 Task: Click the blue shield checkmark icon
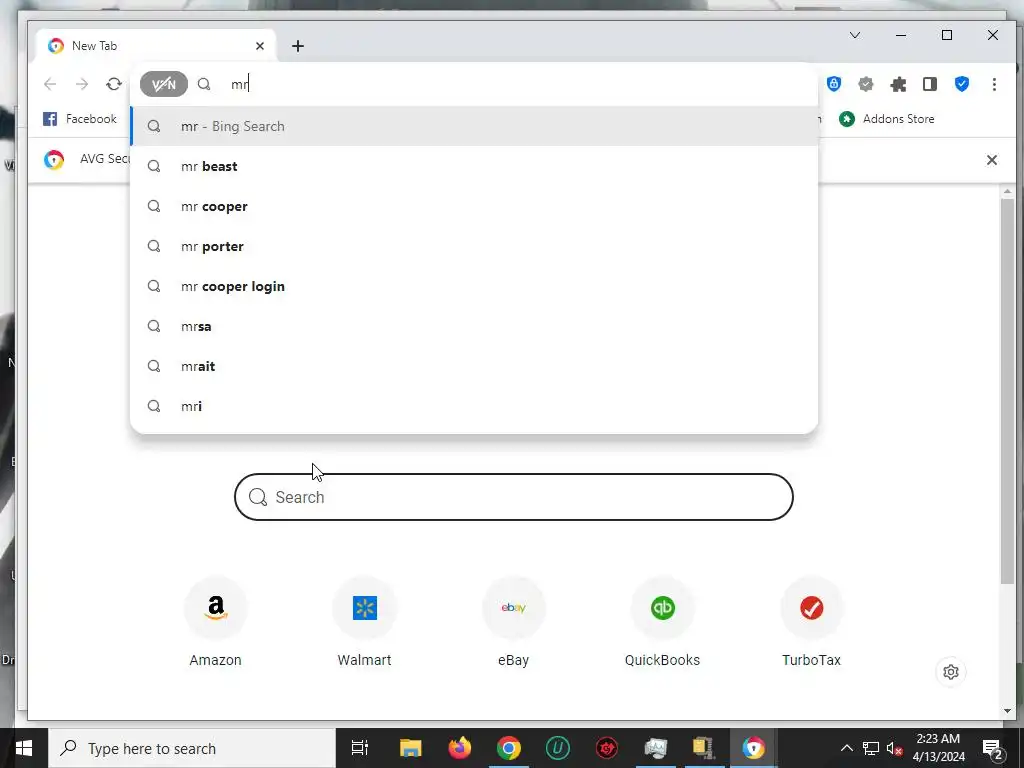(962, 84)
